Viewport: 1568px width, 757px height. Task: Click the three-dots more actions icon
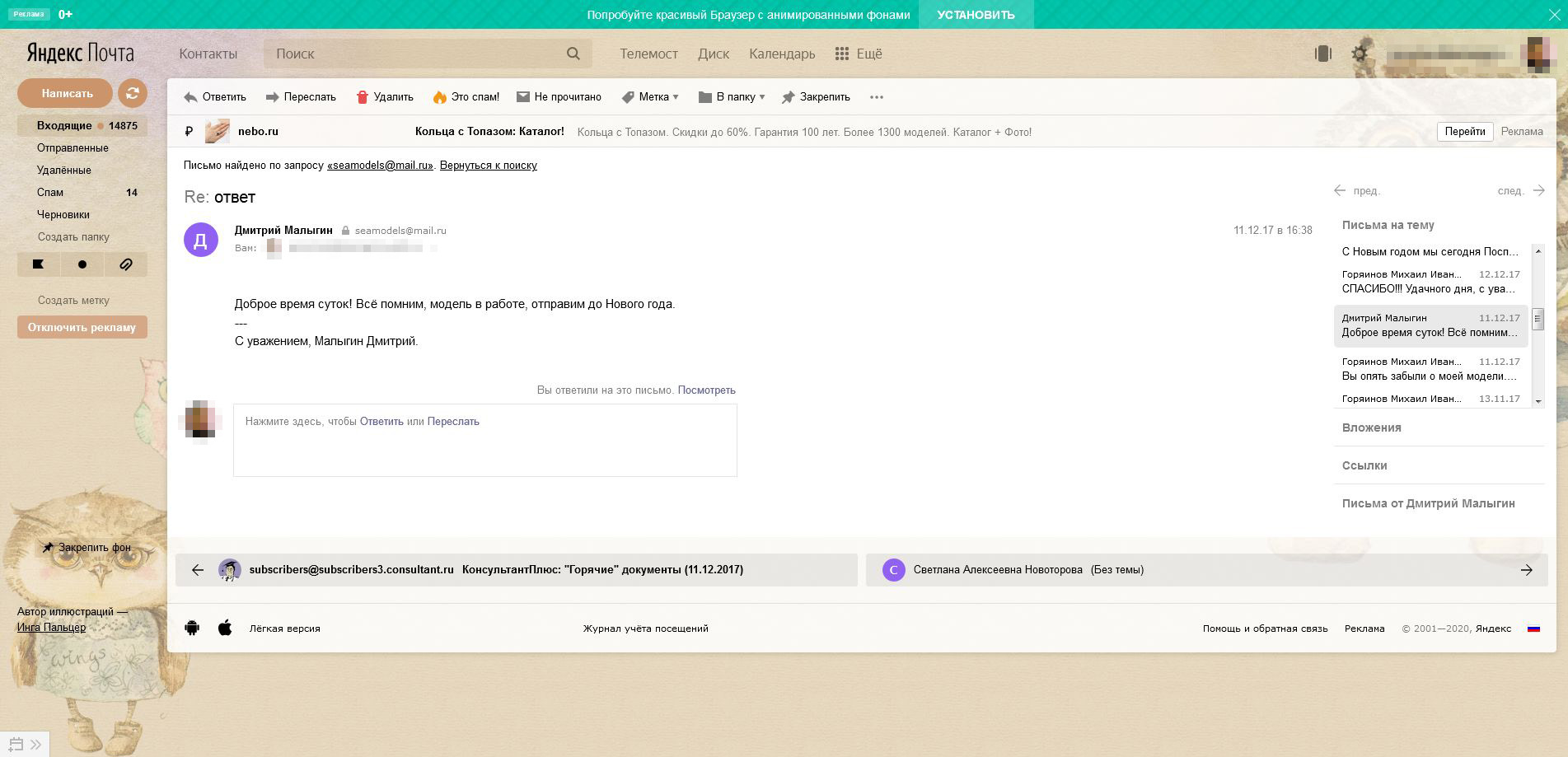(877, 97)
